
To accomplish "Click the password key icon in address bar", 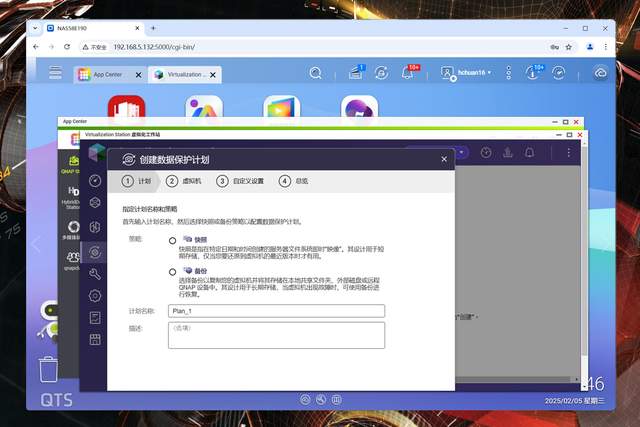I will point(554,47).
